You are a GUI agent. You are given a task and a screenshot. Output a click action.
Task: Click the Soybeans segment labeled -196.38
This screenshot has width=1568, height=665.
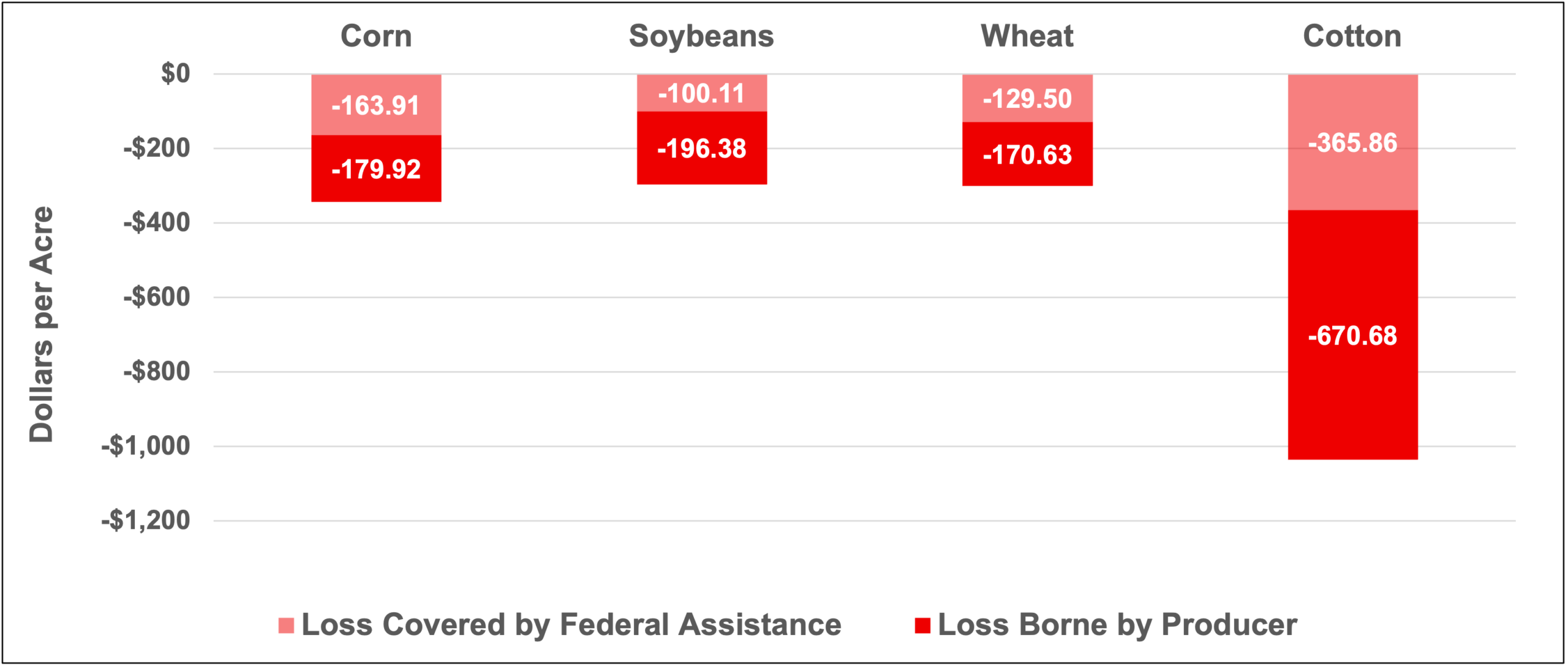click(x=701, y=148)
